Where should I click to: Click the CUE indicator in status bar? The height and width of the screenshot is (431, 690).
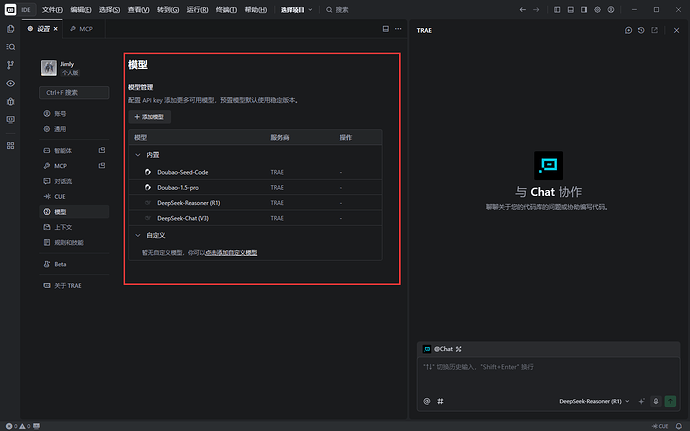(660, 426)
